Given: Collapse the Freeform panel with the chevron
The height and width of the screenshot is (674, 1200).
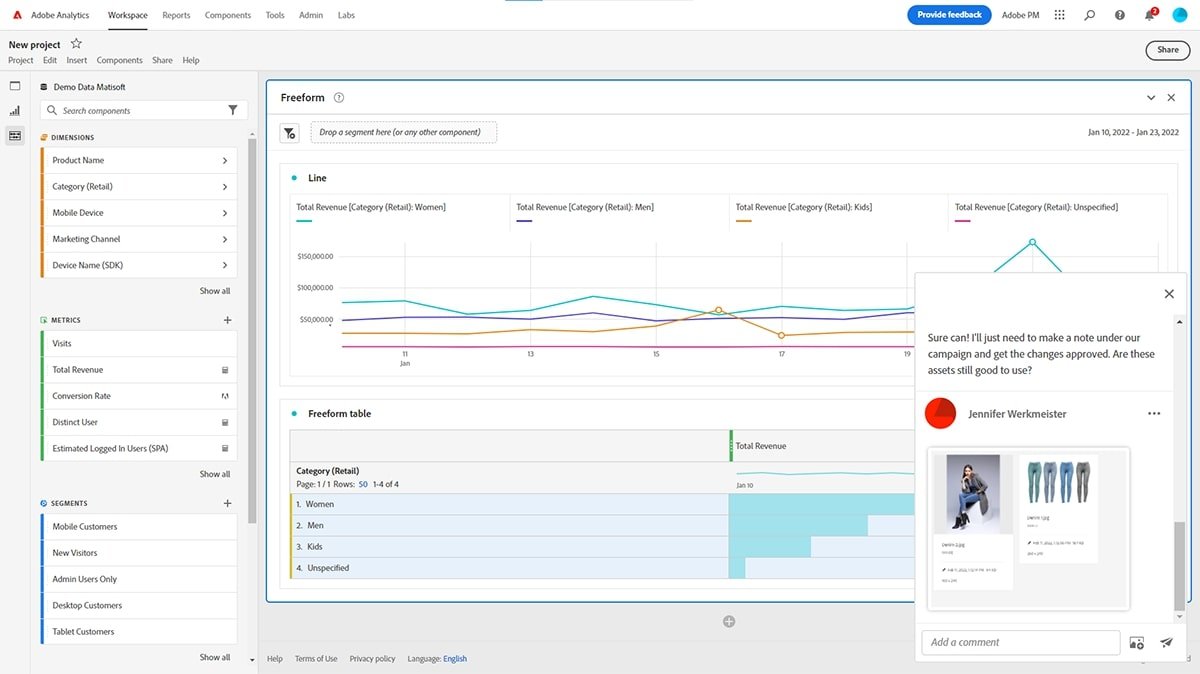Looking at the screenshot, I should coord(1151,98).
